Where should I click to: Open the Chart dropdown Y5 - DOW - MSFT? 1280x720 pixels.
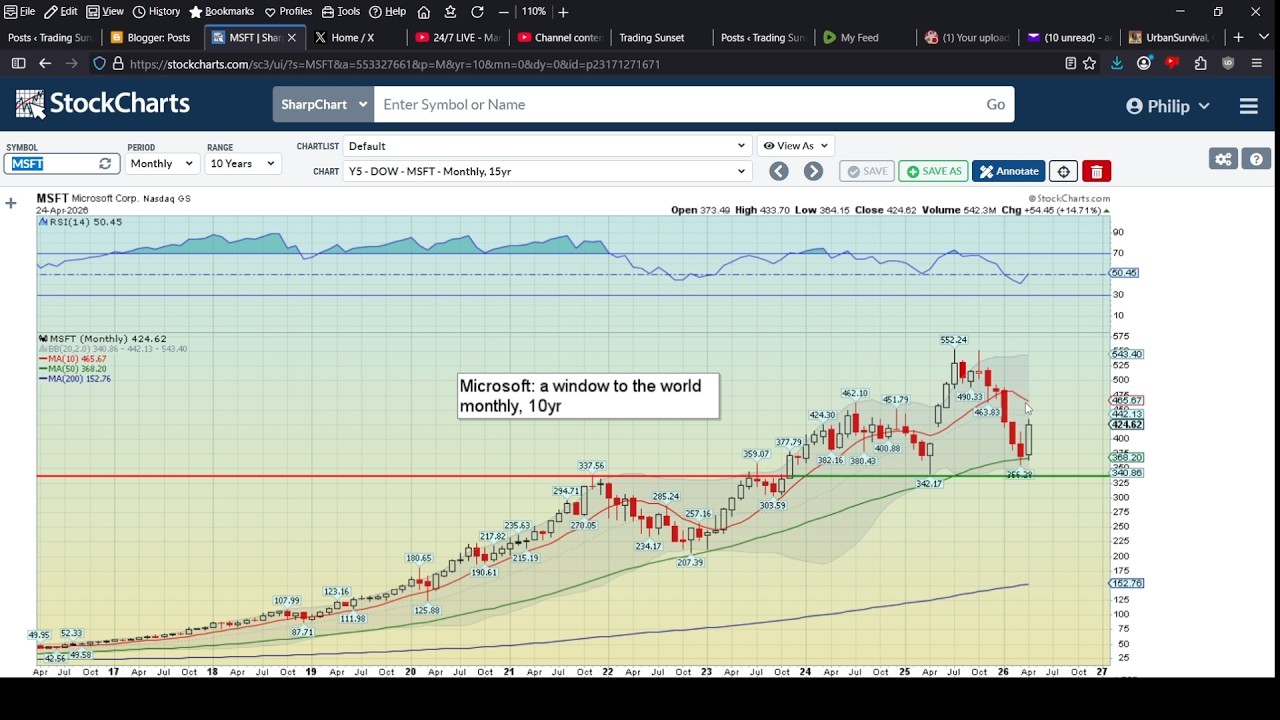click(547, 171)
